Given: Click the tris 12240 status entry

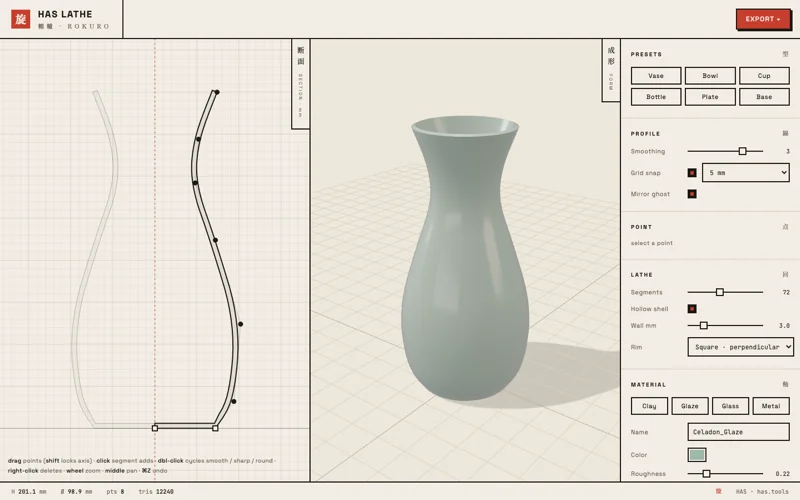Looking at the screenshot, I should click(156, 492).
